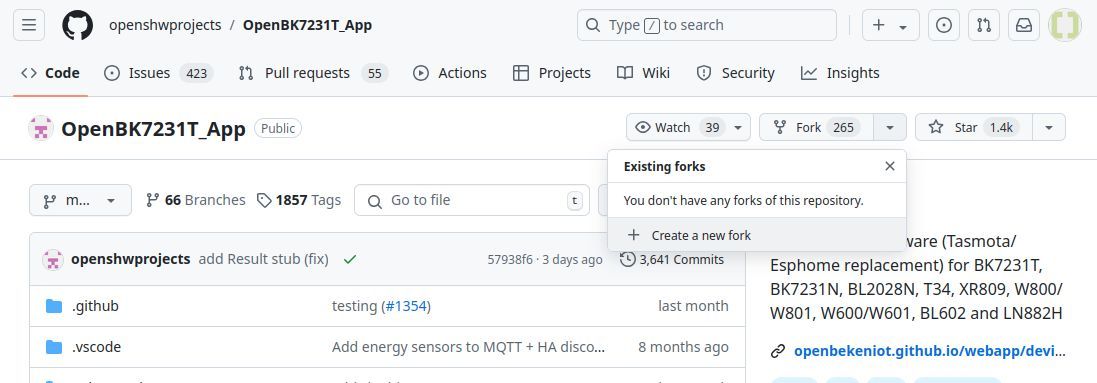The width and height of the screenshot is (1097, 383).
Task: Expand the star lists dropdown arrow
Action: tap(1049, 127)
